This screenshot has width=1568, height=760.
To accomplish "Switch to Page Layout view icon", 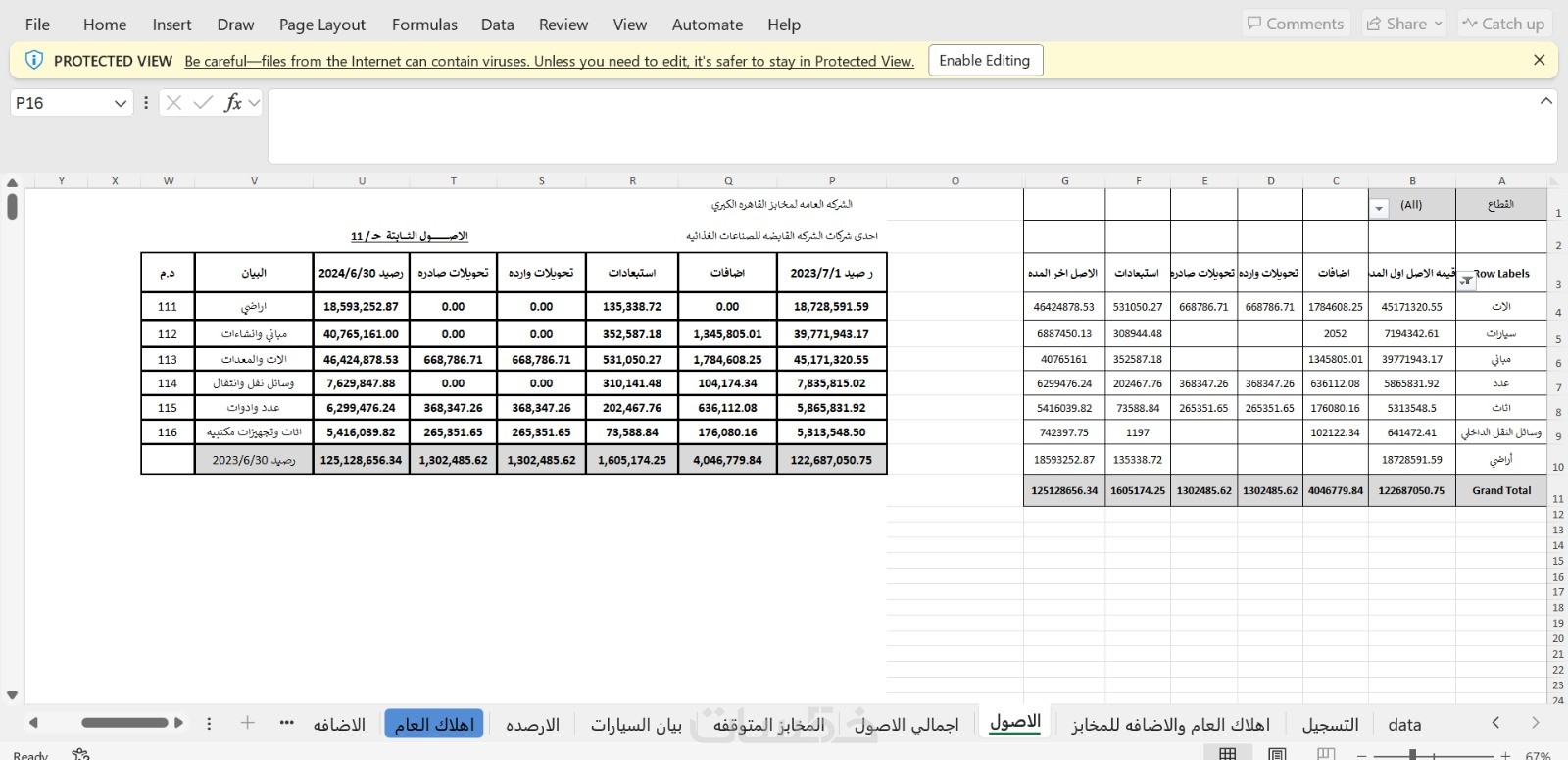I will (1277, 753).
